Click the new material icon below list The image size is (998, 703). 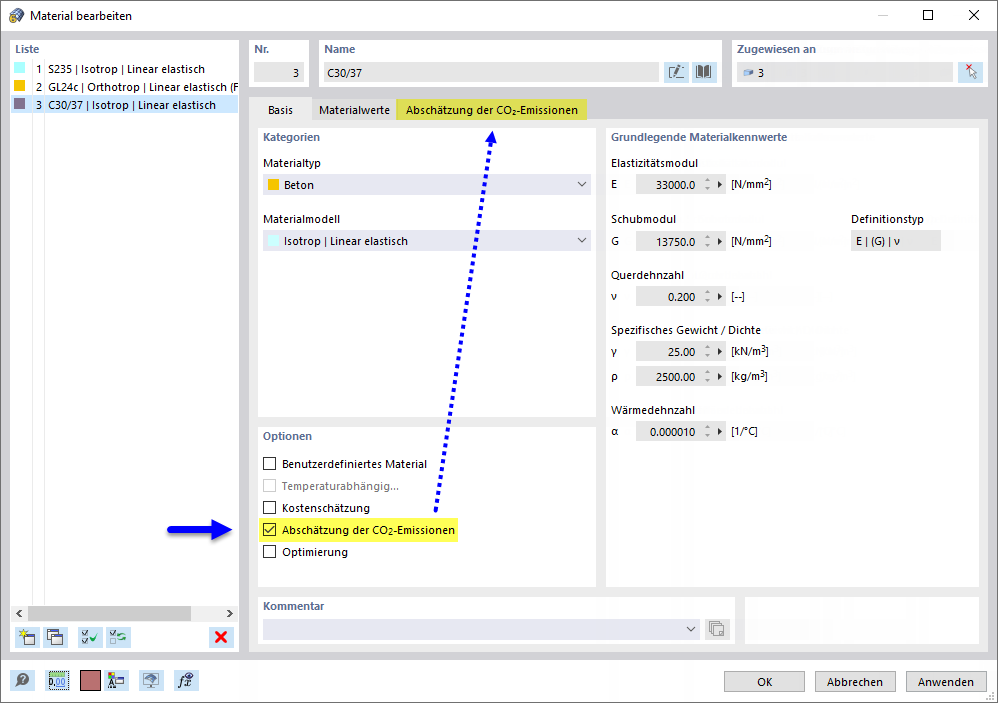(x=27, y=637)
